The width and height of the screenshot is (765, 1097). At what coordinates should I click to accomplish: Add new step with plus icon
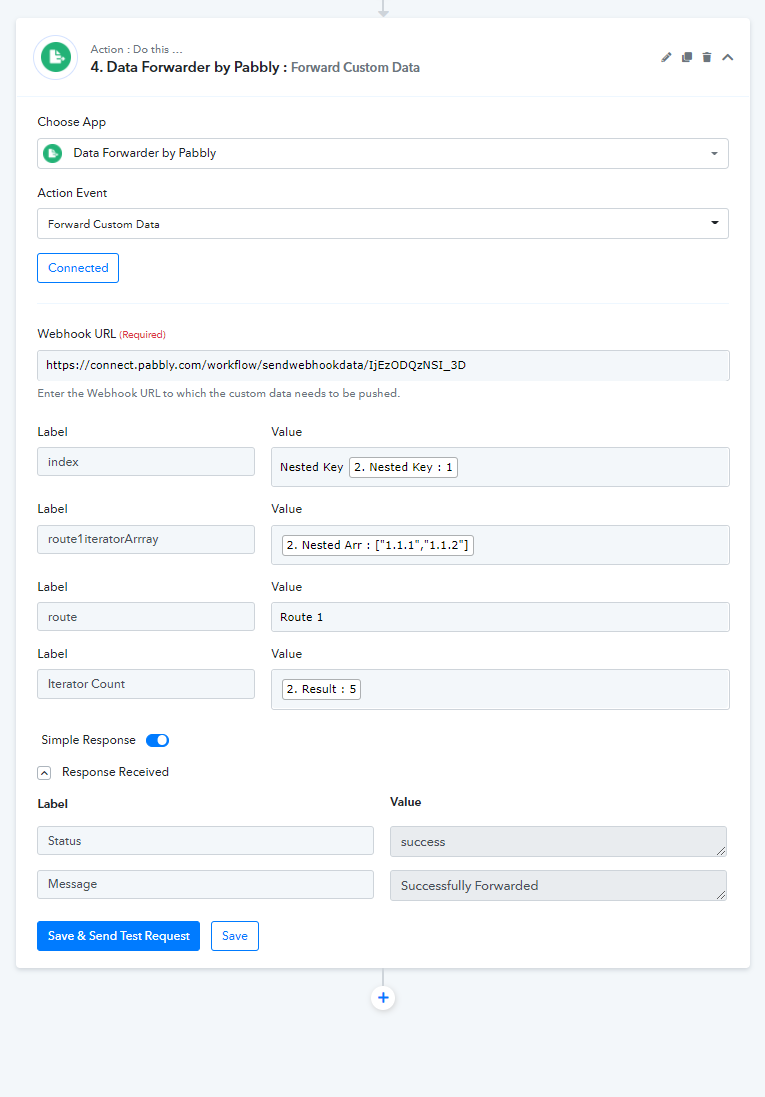[x=383, y=998]
